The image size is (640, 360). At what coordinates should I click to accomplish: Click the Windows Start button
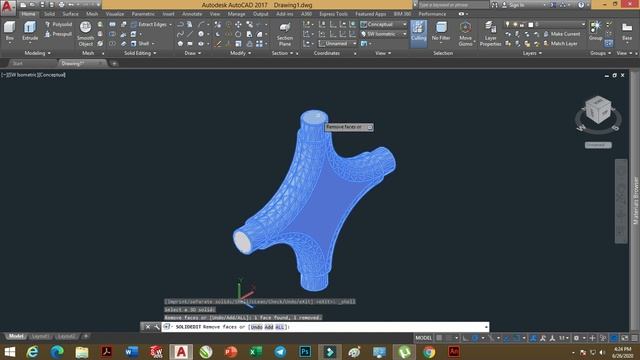[x=9, y=352]
